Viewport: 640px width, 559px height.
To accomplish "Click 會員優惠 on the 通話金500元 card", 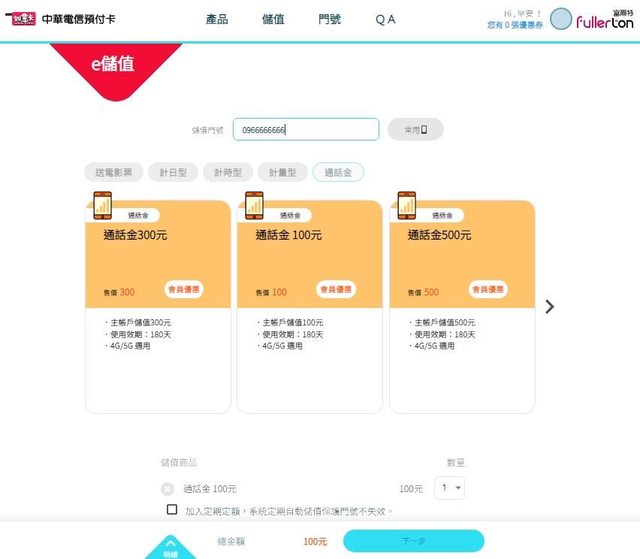I will pos(485,289).
